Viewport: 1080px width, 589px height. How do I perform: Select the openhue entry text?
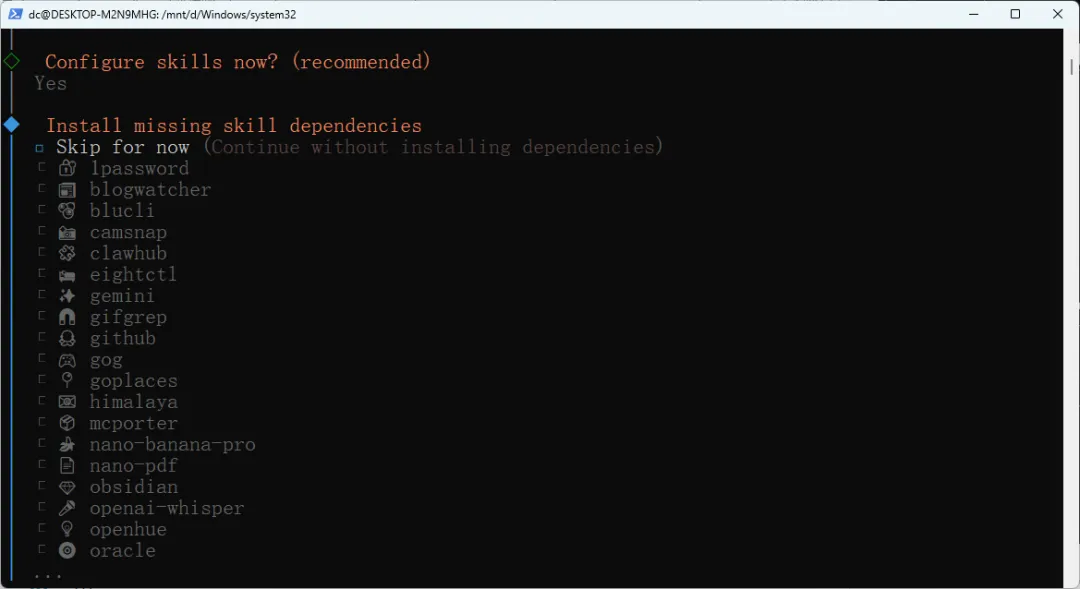tap(128, 530)
